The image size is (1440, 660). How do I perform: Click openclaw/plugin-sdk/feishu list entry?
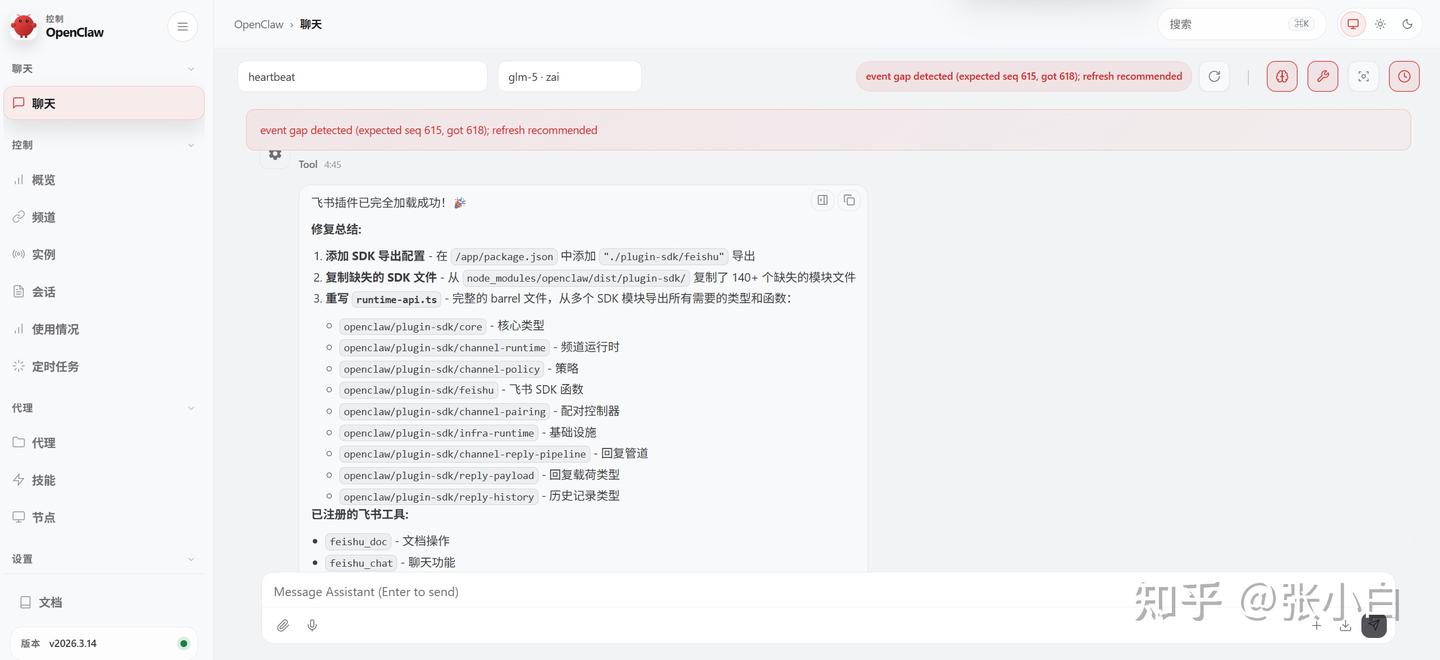click(418, 390)
